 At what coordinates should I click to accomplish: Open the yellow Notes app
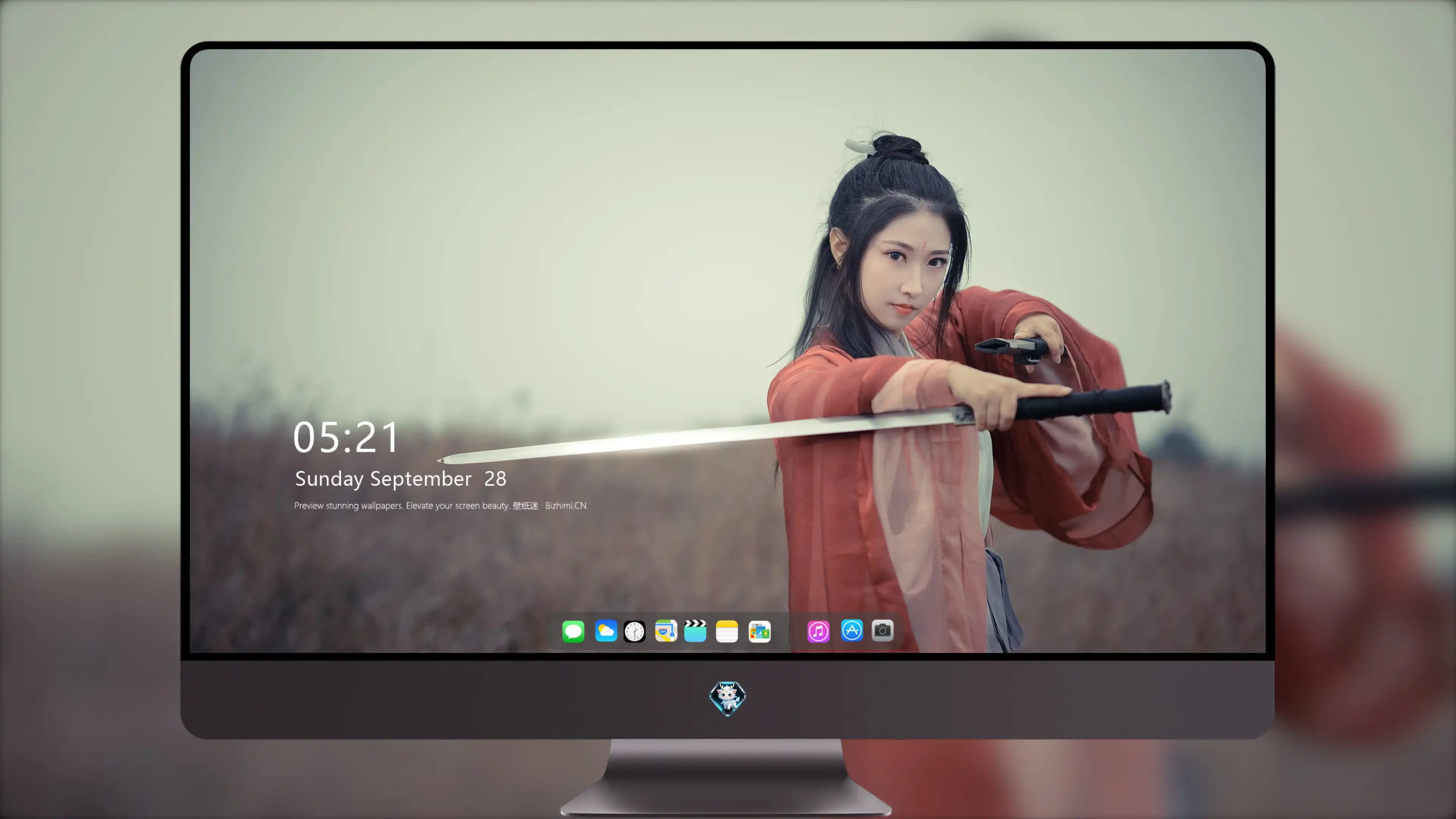(x=727, y=631)
